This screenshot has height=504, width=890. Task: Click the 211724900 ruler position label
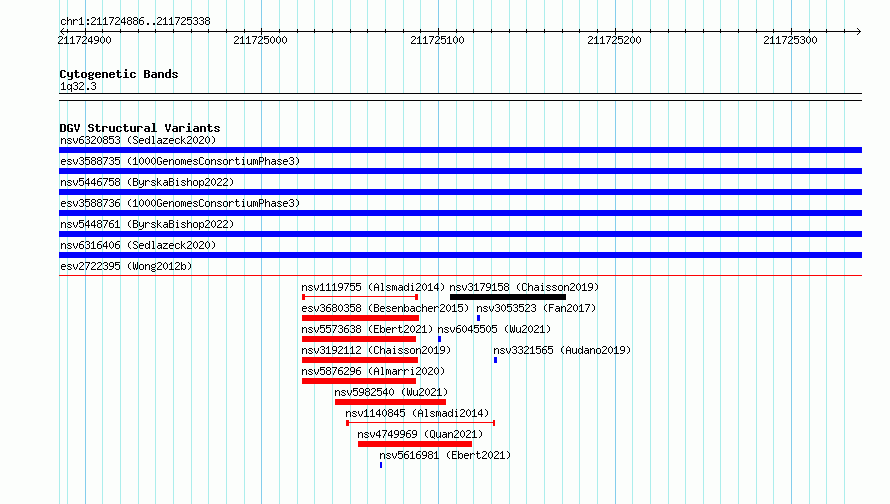coord(85,40)
